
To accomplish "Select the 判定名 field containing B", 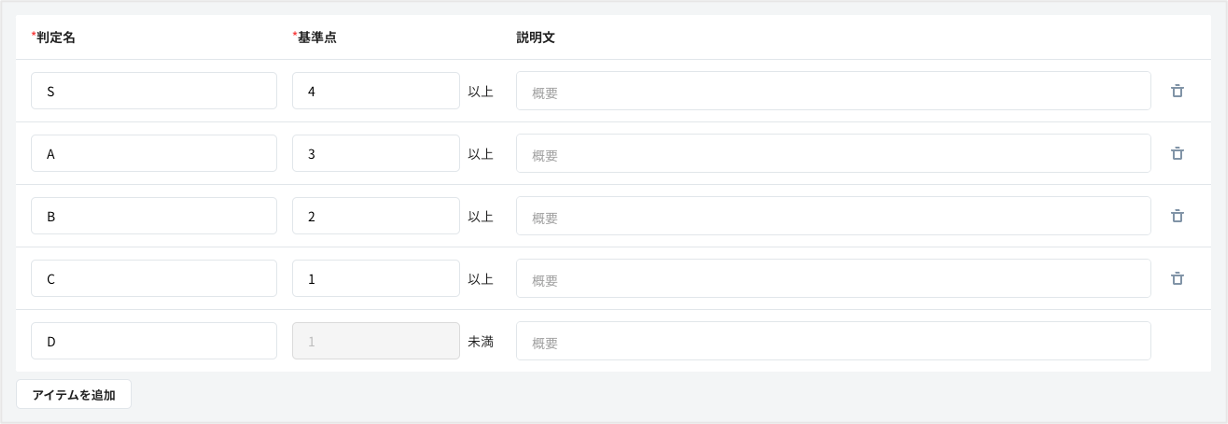I will pyautogui.click(x=154, y=216).
